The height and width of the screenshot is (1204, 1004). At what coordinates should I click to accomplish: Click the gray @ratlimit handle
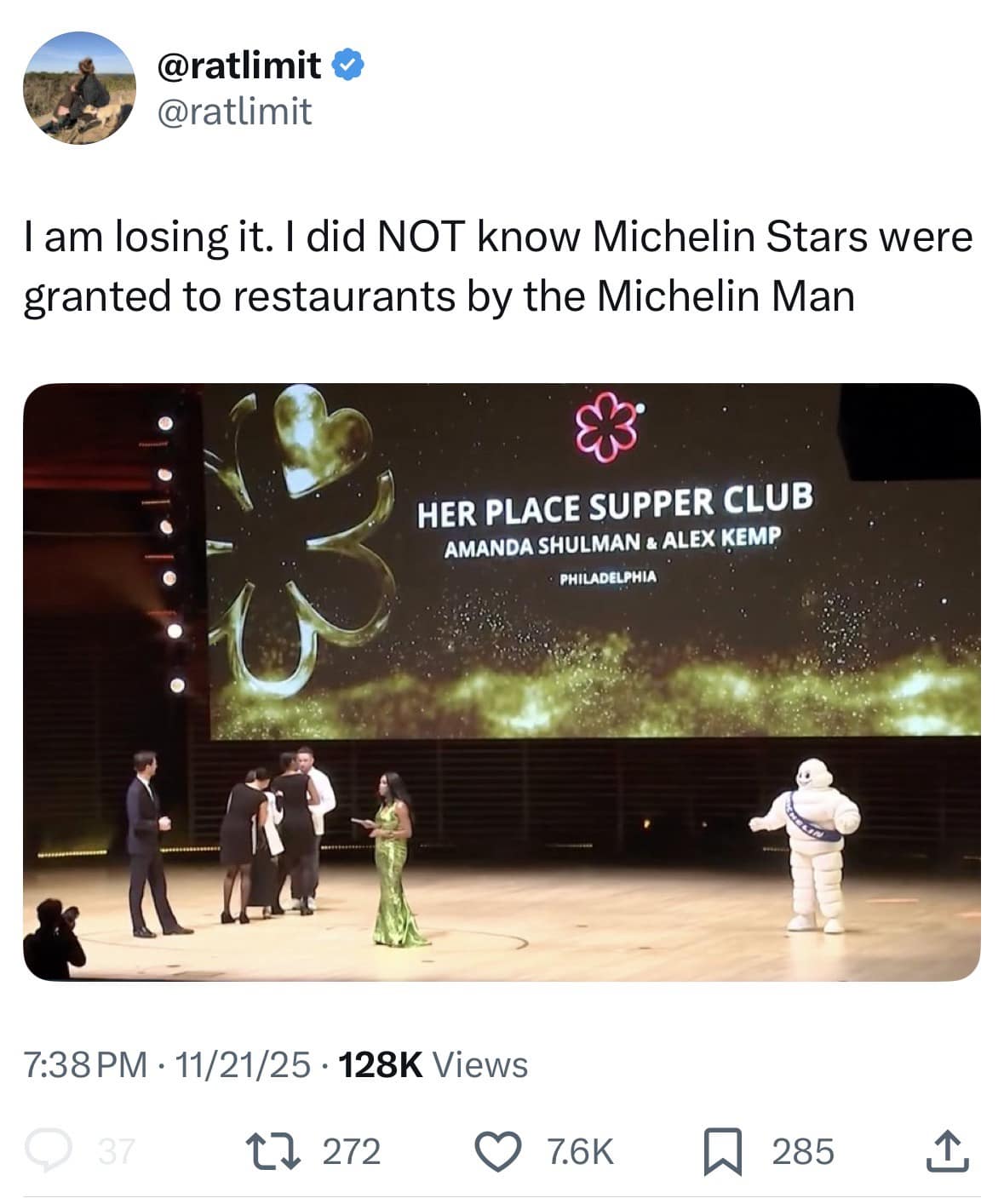[x=234, y=112]
